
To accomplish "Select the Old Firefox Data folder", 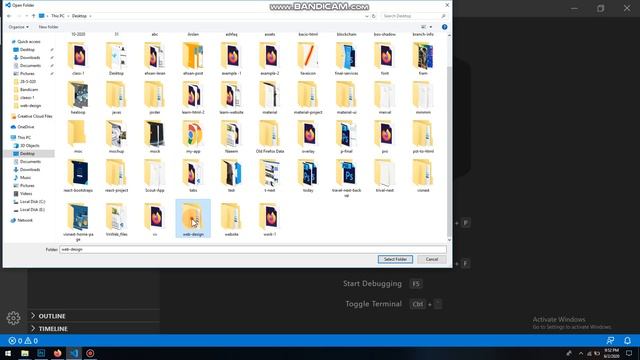I will (x=270, y=137).
